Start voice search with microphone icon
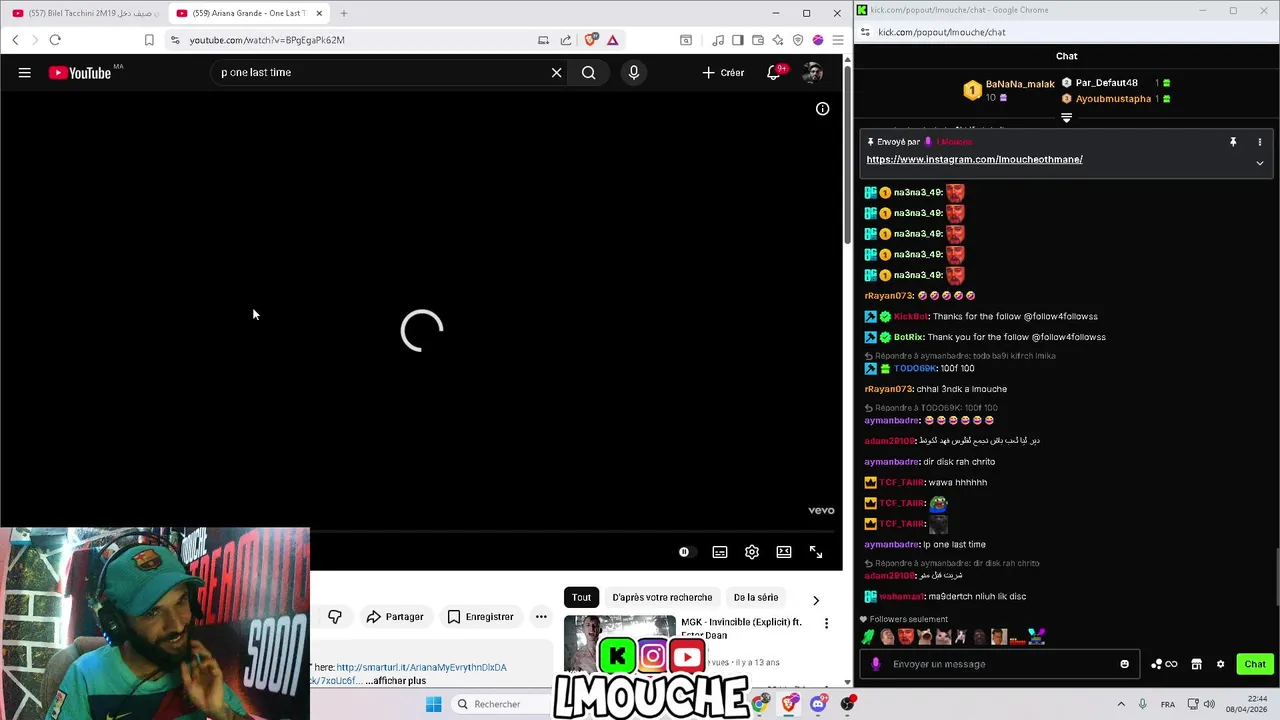Viewport: 1280px width, 720px height. (633, 72)
